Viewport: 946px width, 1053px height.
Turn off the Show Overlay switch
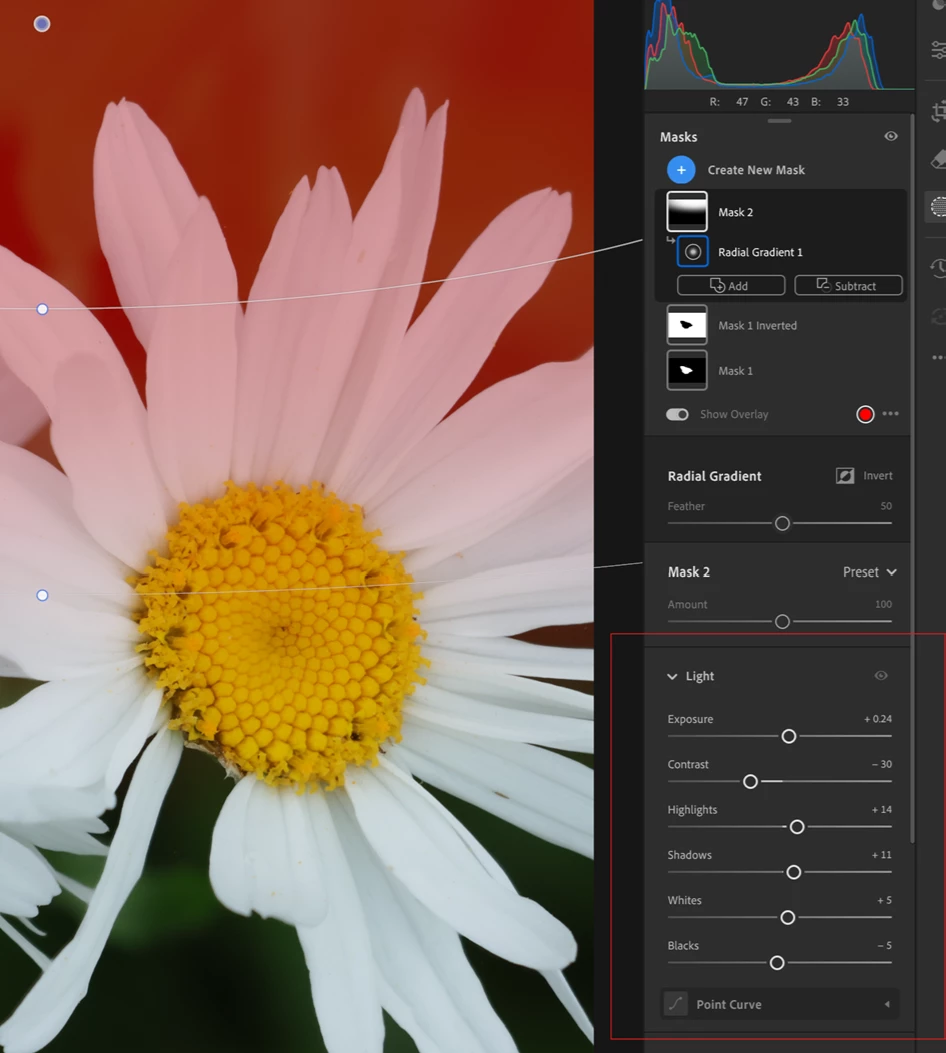click(677, 414)
